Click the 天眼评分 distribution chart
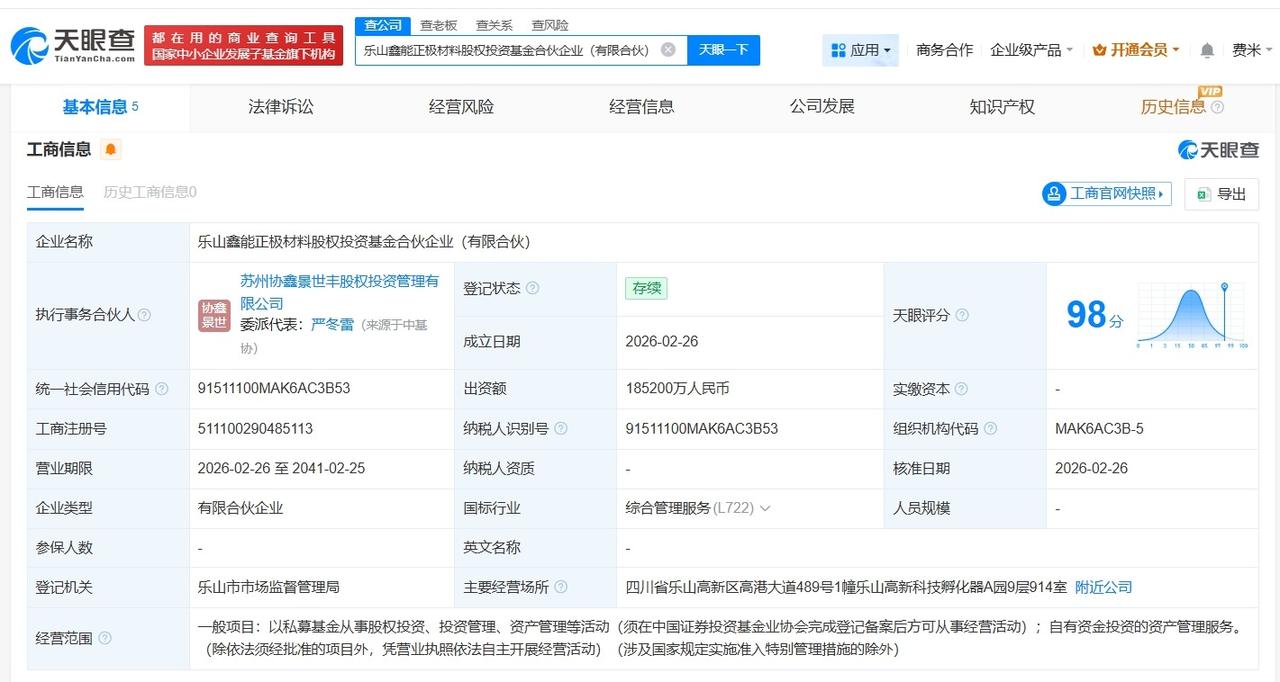This screenshot has height=682, width=1280. [x=1191, y=315]
